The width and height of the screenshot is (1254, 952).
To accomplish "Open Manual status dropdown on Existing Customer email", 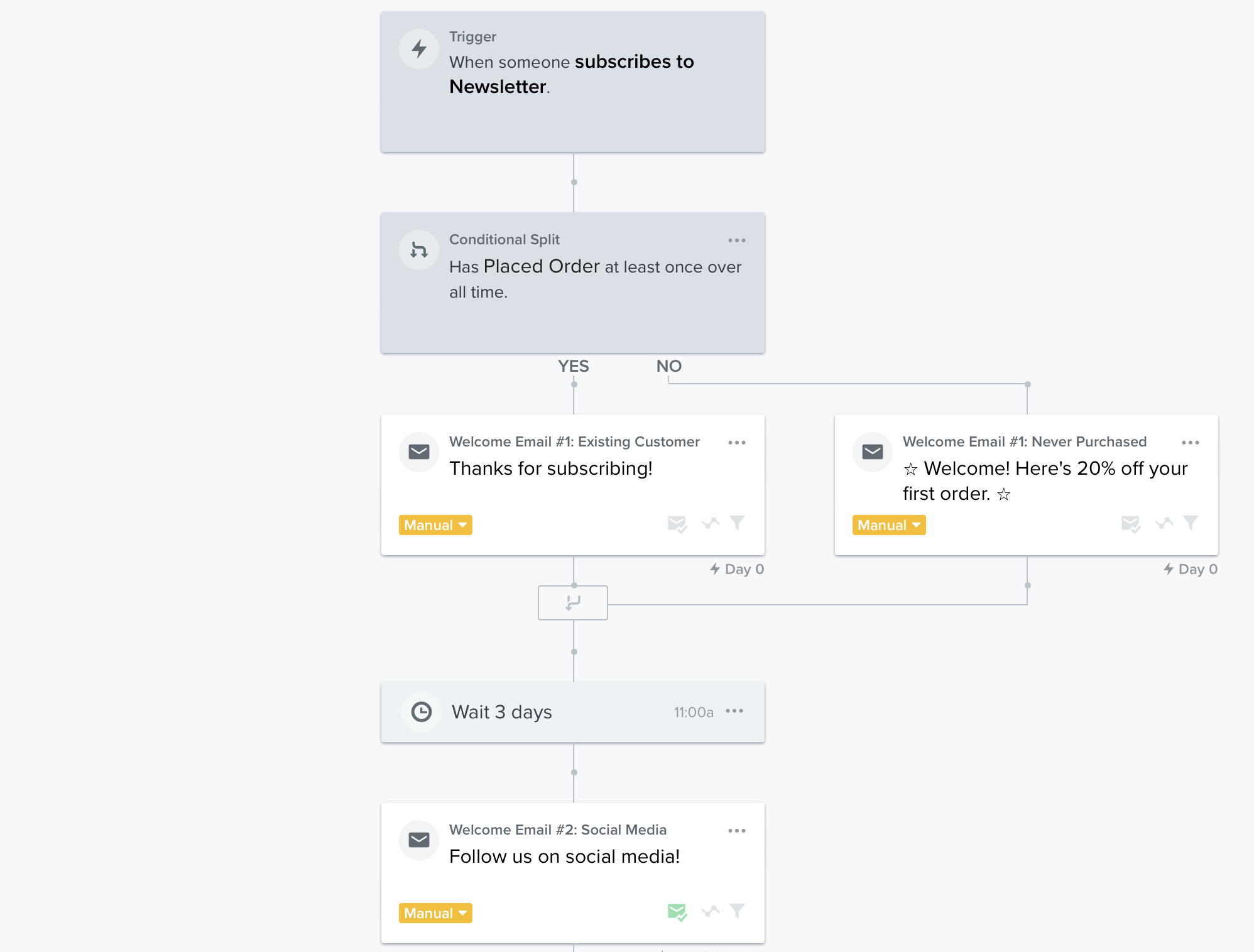I will pyautogui.click(x=435, y=525).
